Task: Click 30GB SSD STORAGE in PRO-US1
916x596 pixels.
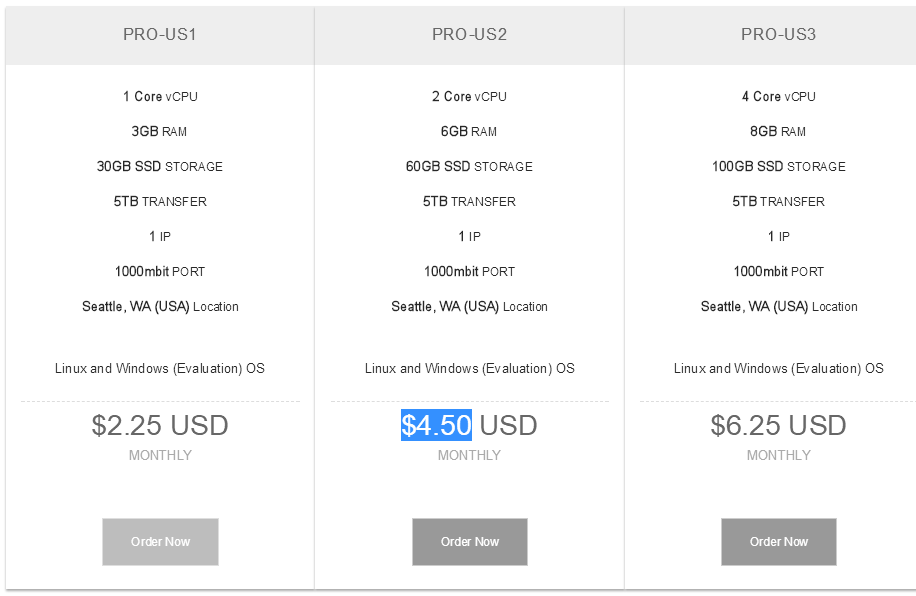Action: coord(159,167)
